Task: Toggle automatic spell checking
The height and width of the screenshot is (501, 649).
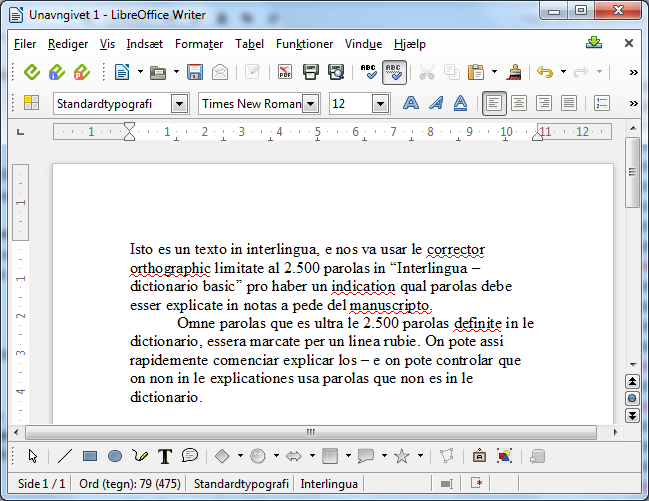Action: [x=394, y=72]
